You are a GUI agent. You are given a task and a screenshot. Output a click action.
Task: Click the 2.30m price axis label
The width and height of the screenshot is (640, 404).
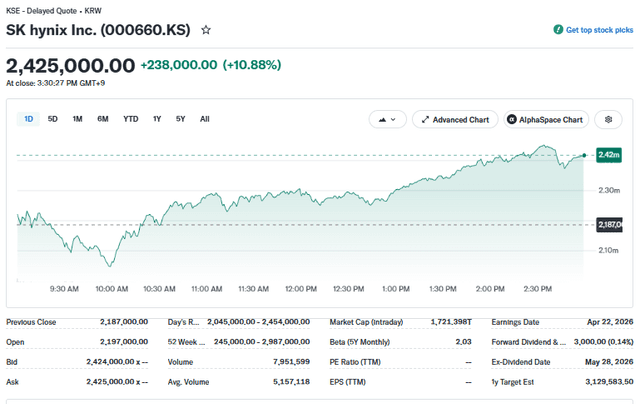609,190
